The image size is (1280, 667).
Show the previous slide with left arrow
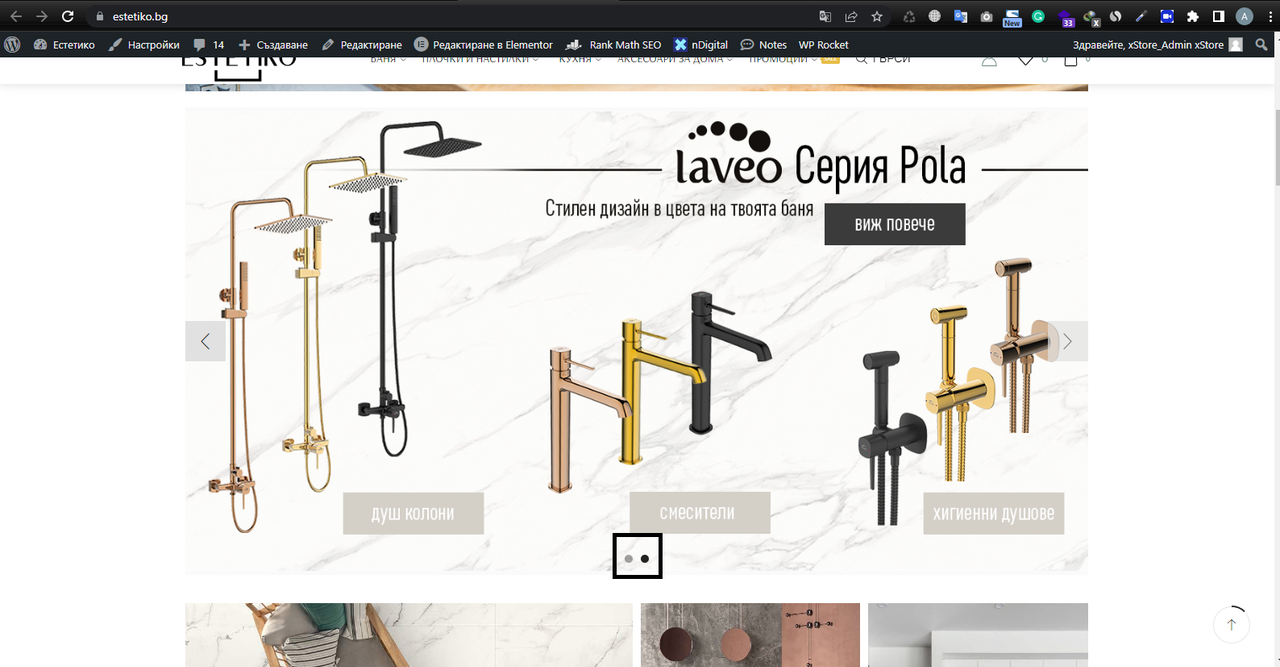(x=205, y=341)
